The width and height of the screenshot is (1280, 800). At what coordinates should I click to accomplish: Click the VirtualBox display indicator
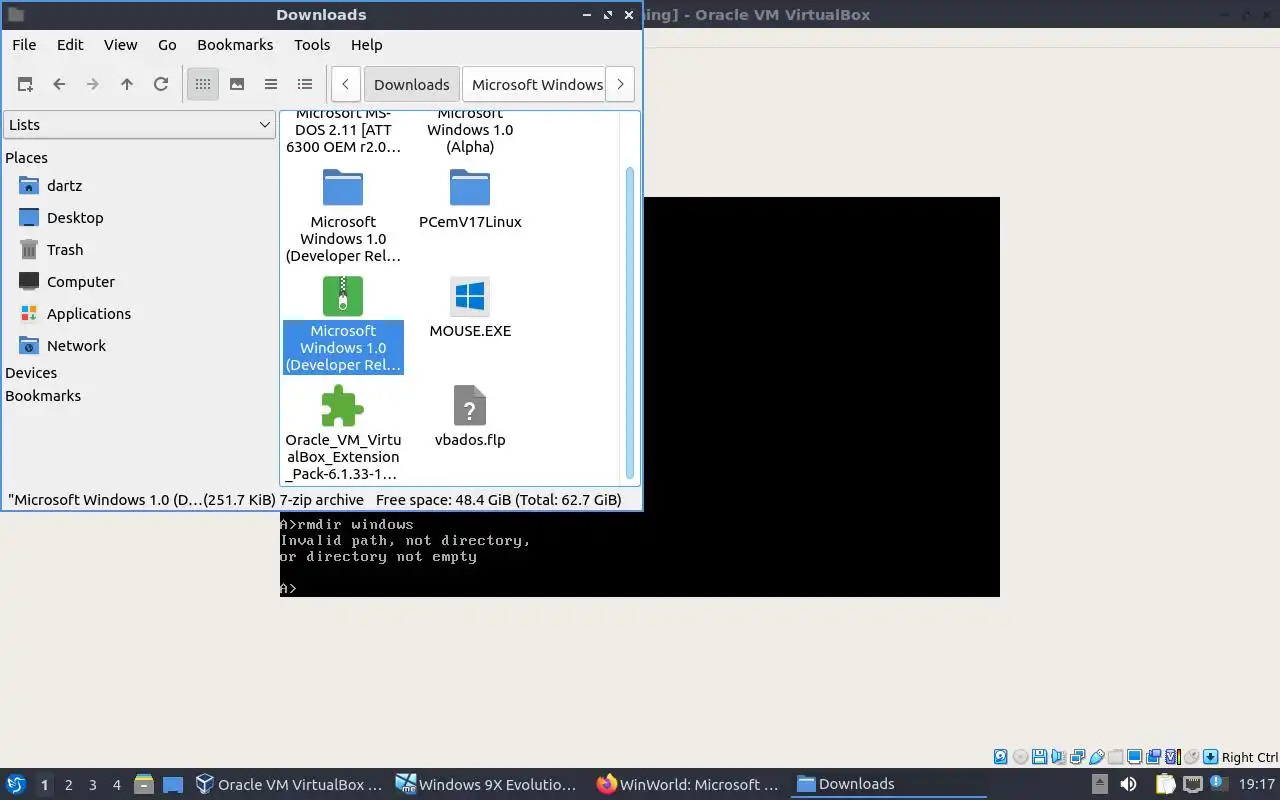(1134, 757)
